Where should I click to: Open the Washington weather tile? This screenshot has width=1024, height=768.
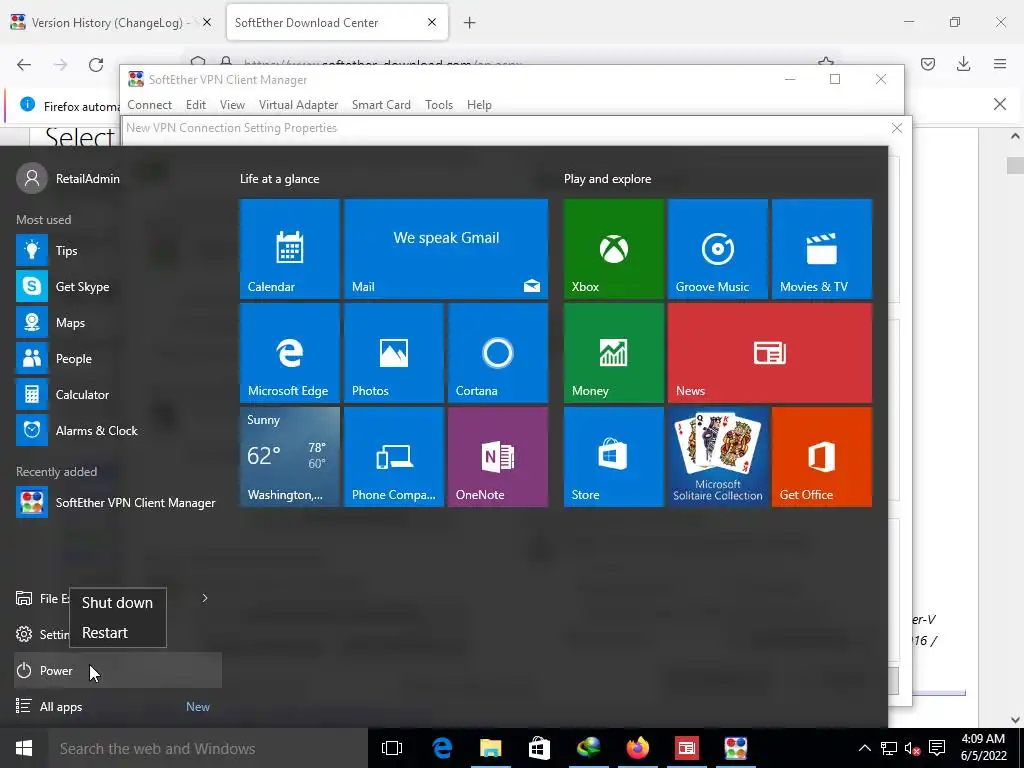tap(289, 456)
